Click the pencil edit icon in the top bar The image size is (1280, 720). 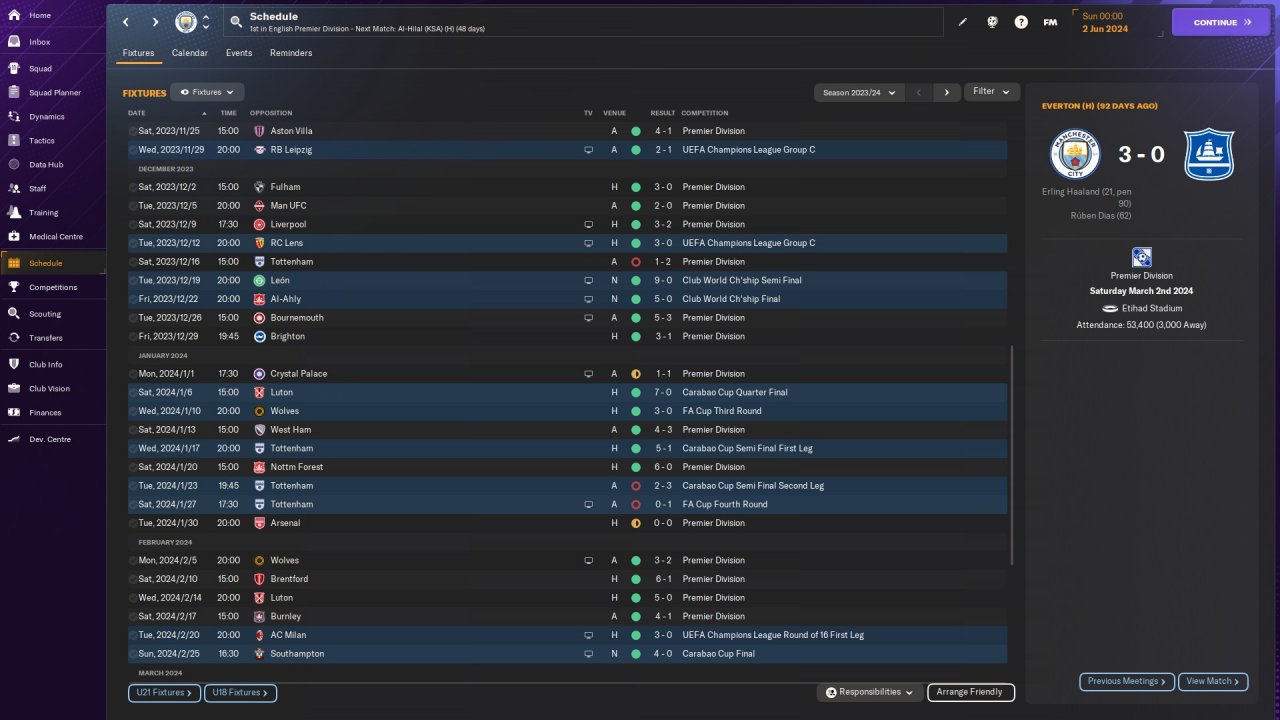click(x=963, y=22)
